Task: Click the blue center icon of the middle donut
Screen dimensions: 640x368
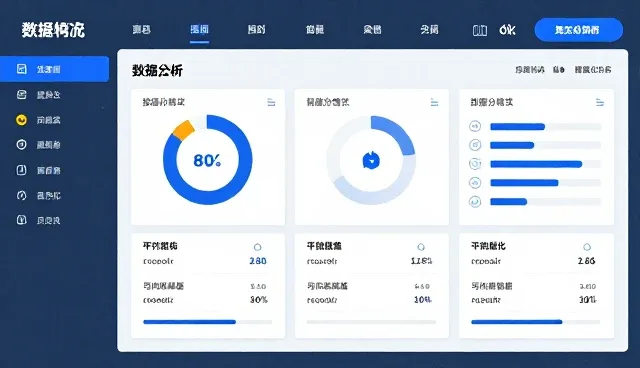Action: coord(371,160)
